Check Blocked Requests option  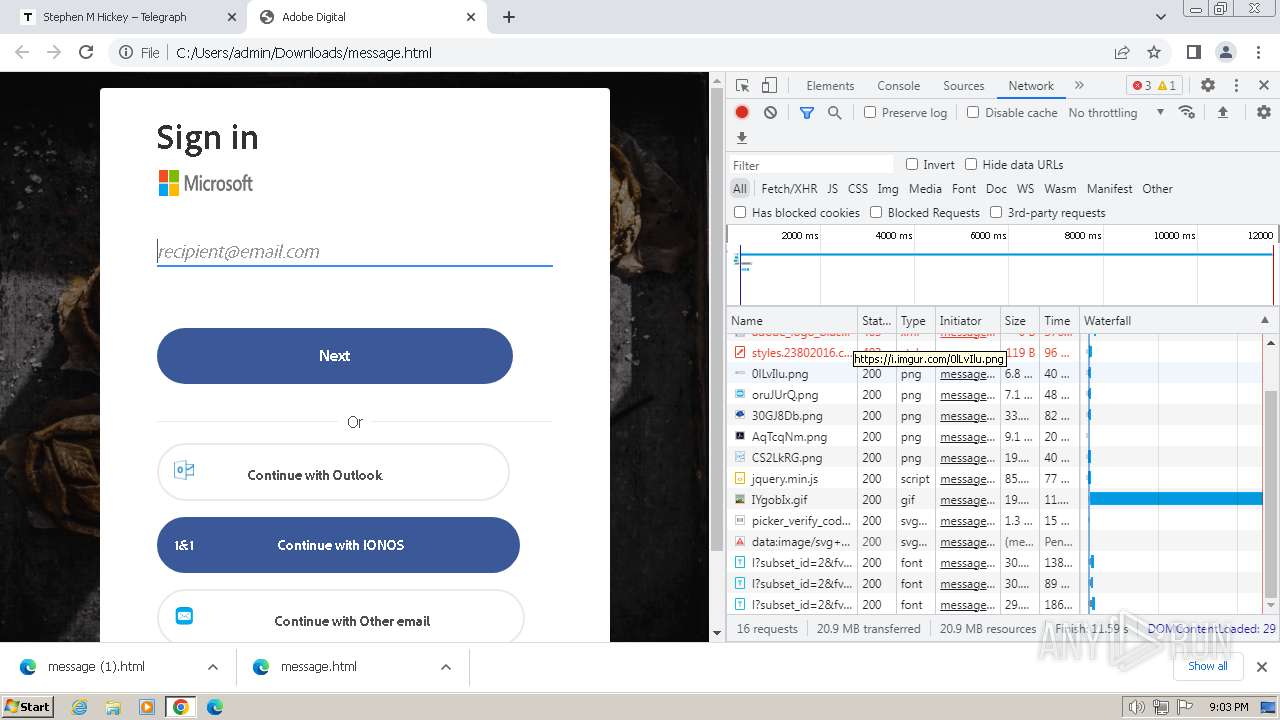point(876,212)
